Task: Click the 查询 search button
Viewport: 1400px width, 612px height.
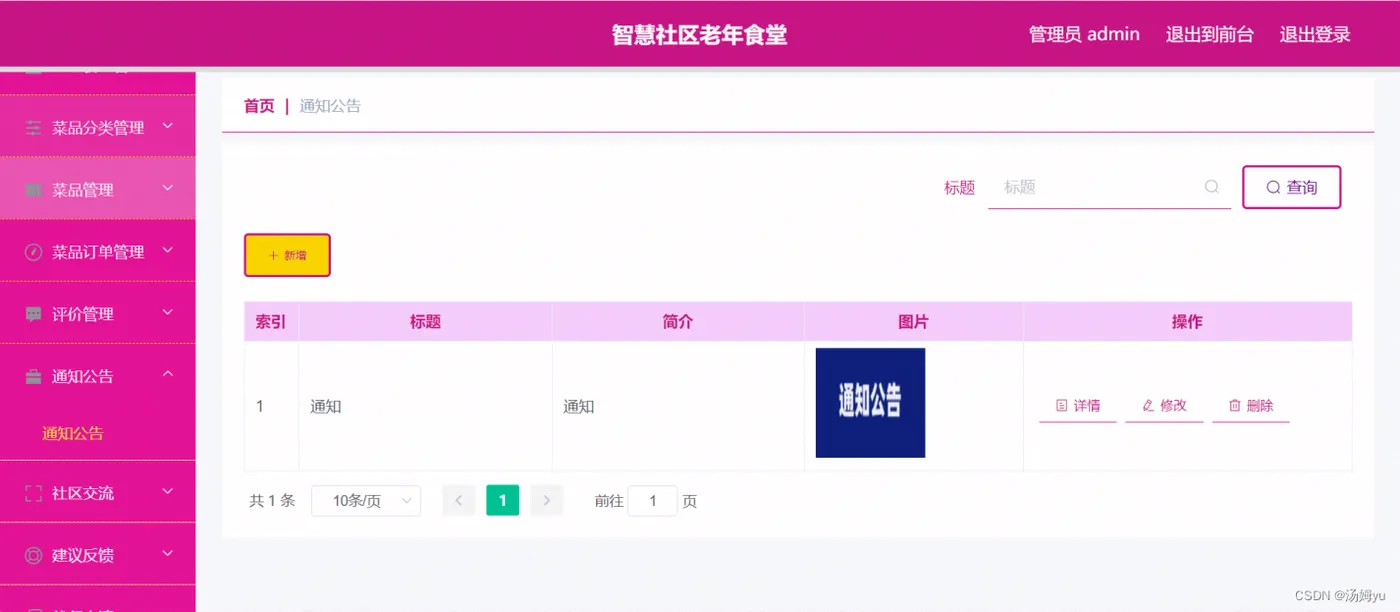Action: point(1291,187)
